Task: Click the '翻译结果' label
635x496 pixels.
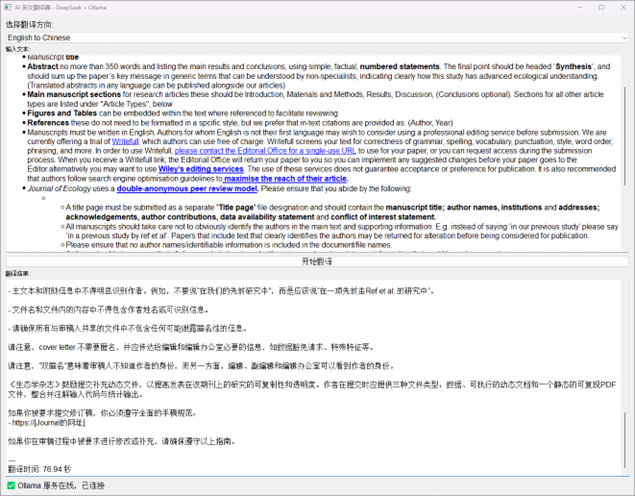Action: tap(18, 274)
